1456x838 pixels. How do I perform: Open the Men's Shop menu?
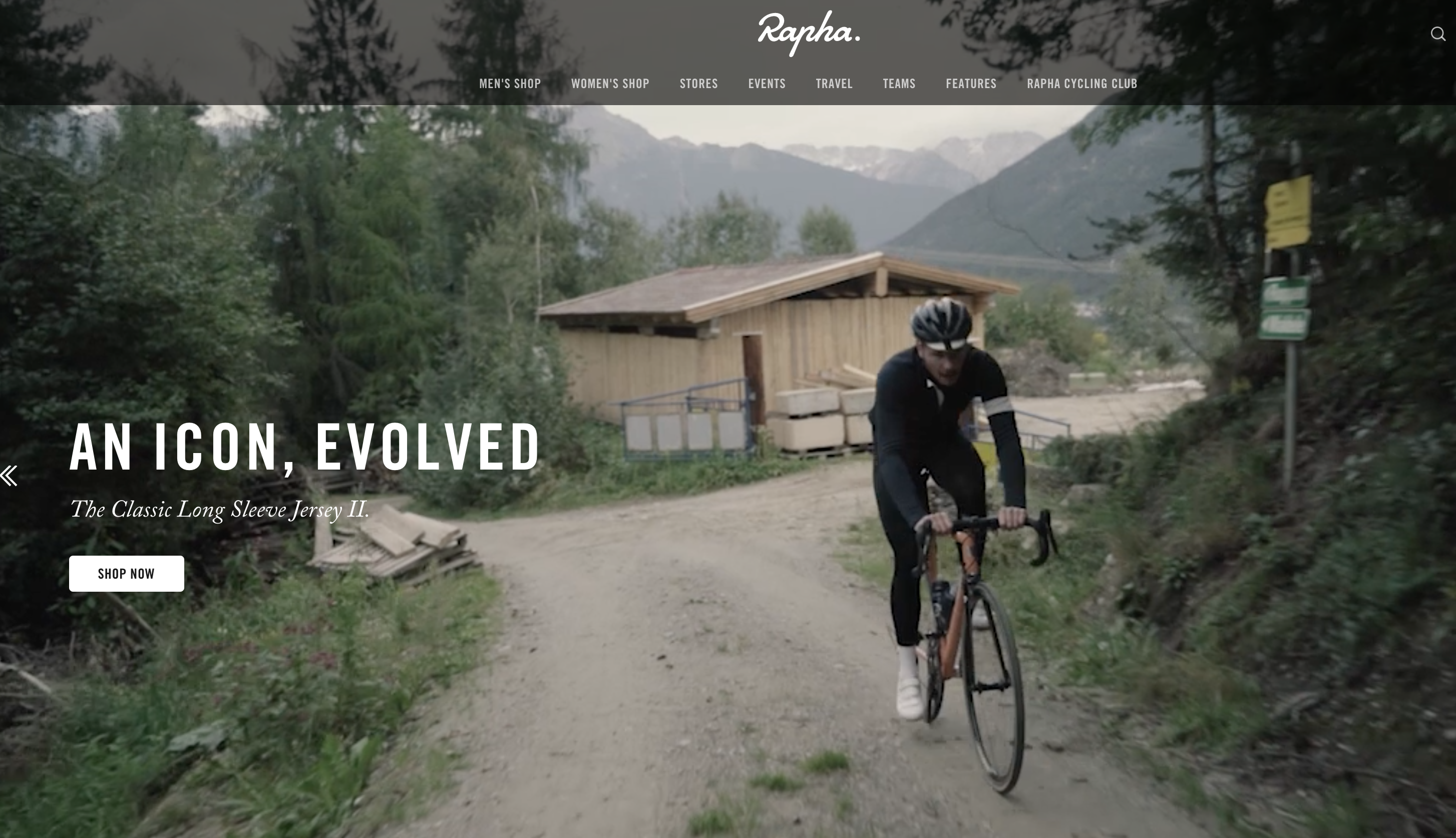point(510,84)
